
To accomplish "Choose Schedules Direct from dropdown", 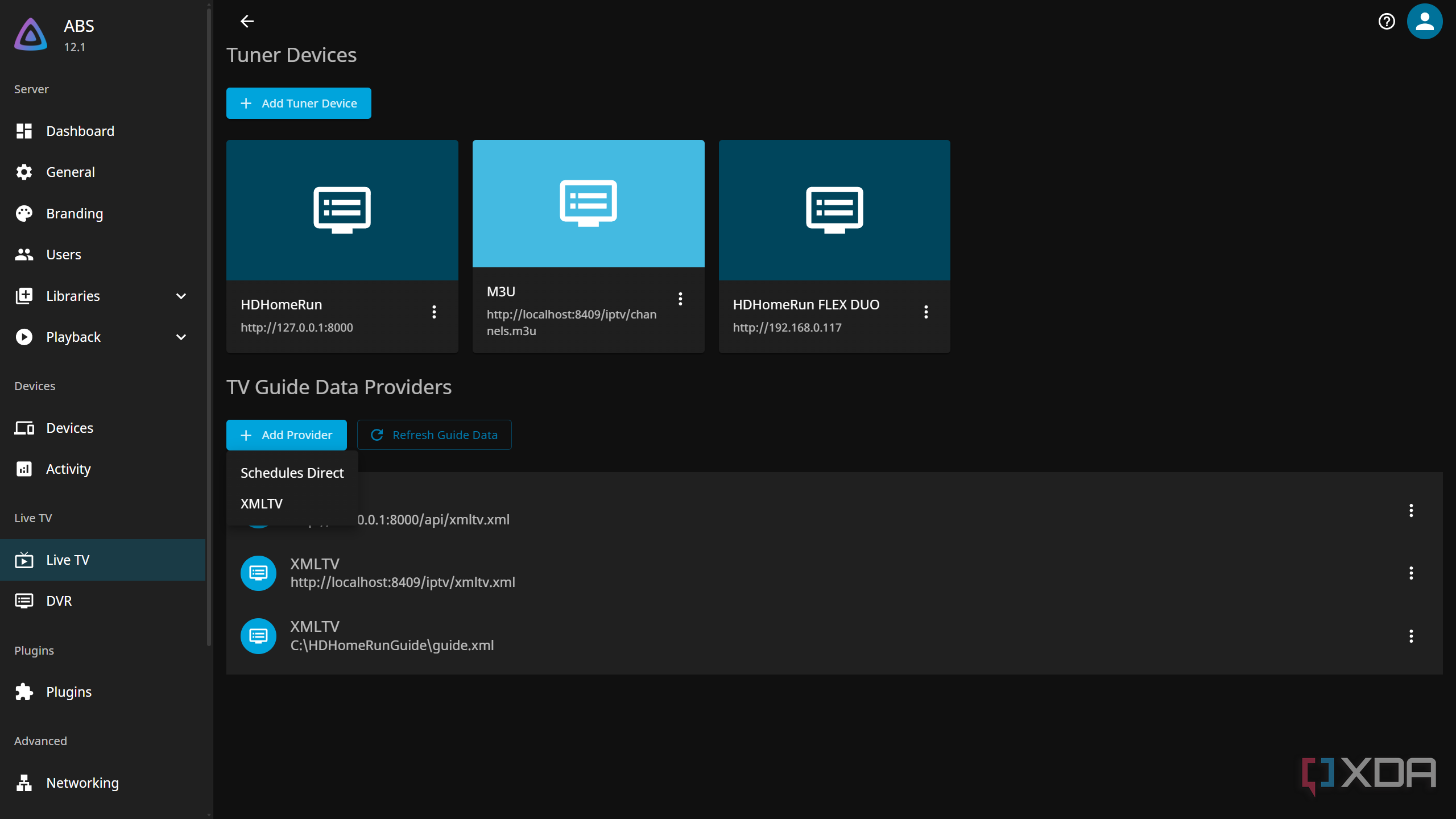I will coord(292,473).
